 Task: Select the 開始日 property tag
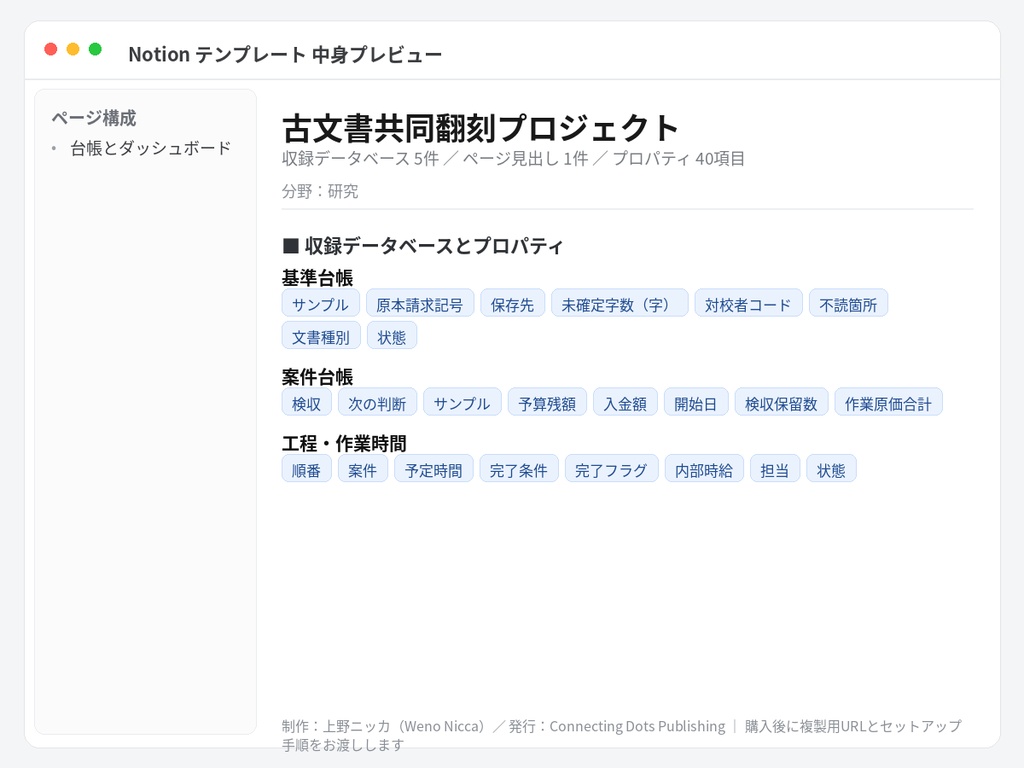[696, 402]
